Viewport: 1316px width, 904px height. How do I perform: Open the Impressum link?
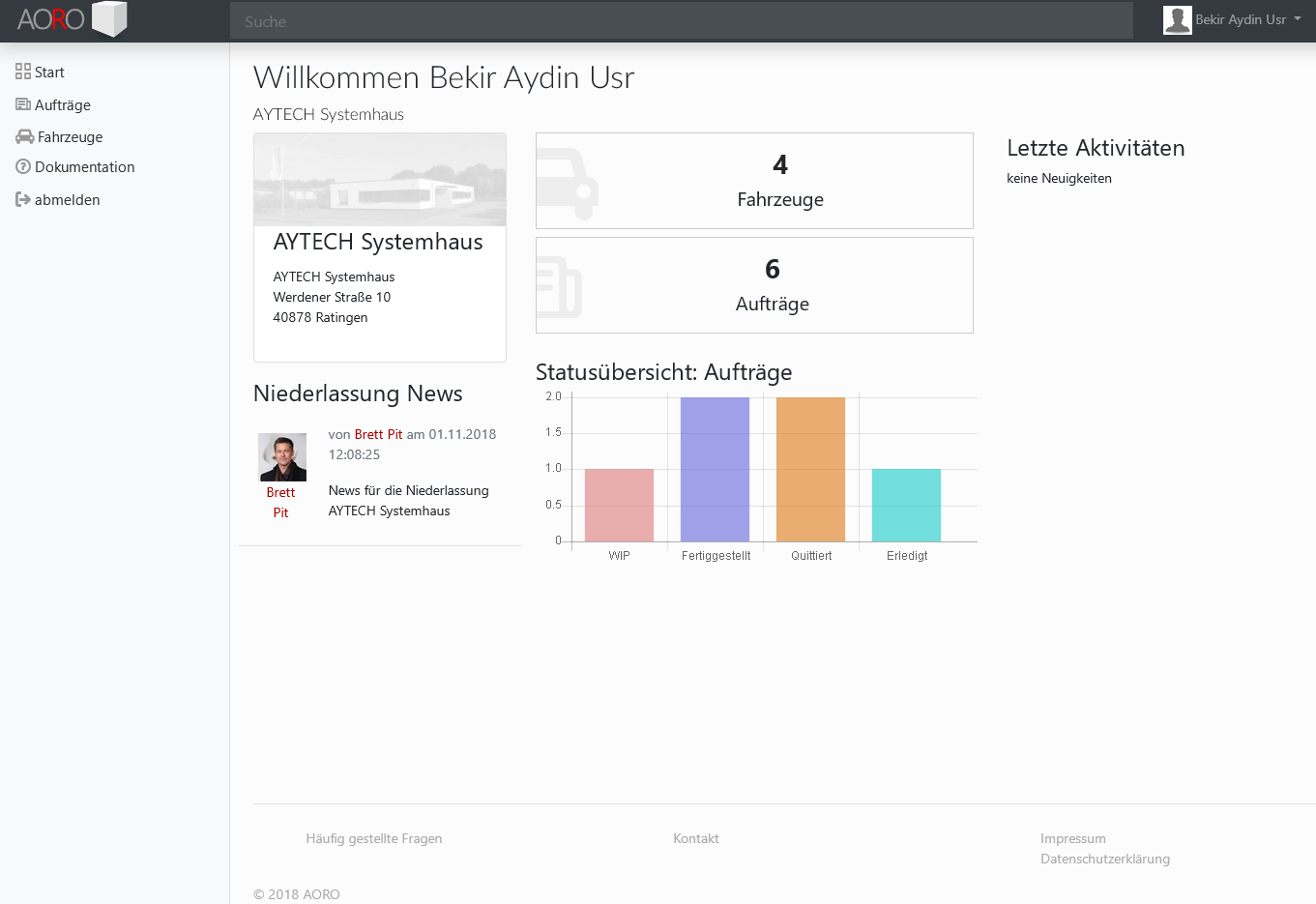1072,838
